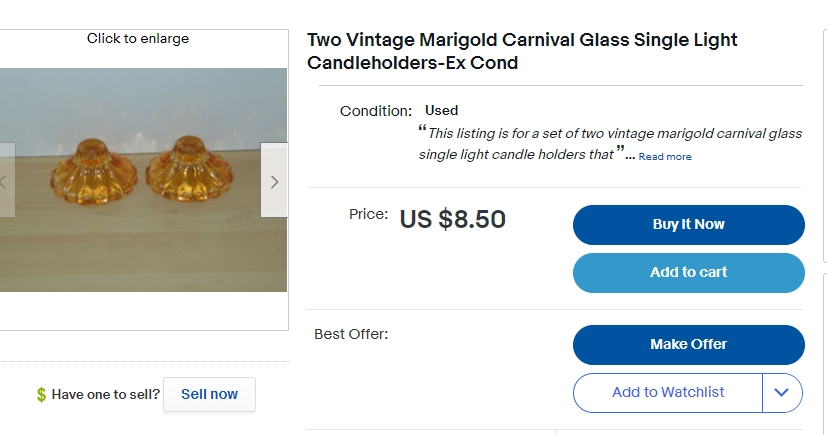Select the listing title heading text
Screen dimensions: 827x435
522,52
